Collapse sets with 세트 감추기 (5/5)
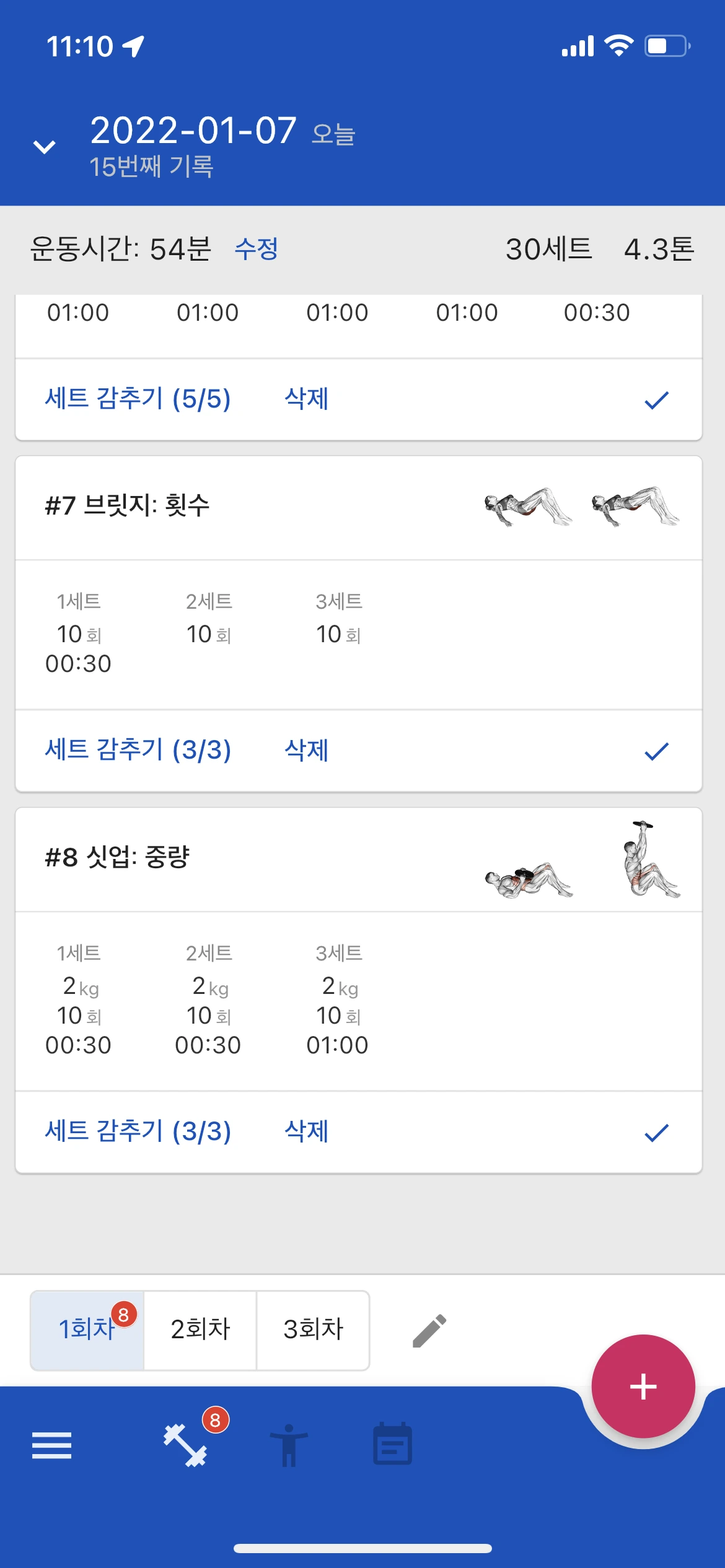Screen dimensions: 725x1568 [138, 398]
